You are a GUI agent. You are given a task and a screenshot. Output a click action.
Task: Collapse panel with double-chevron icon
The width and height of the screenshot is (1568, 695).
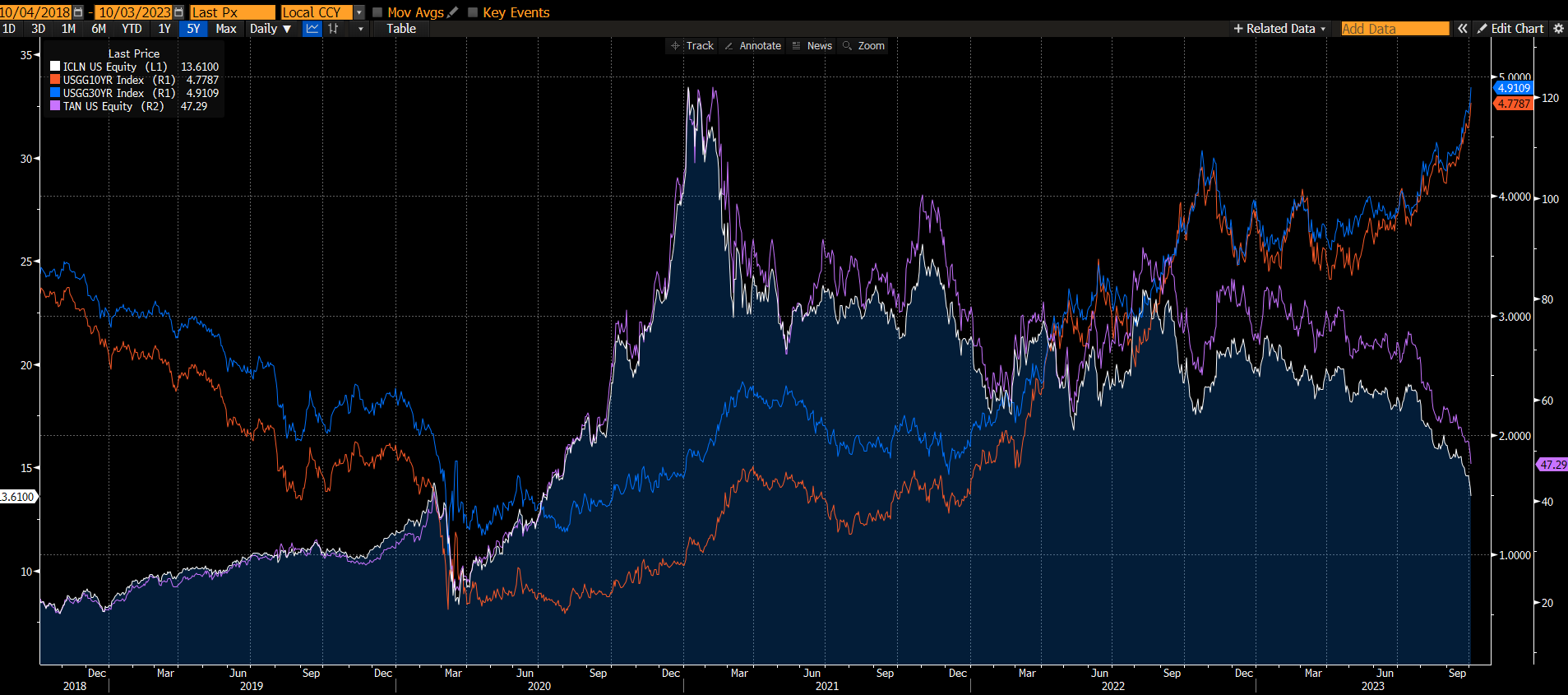(1462, 29)
